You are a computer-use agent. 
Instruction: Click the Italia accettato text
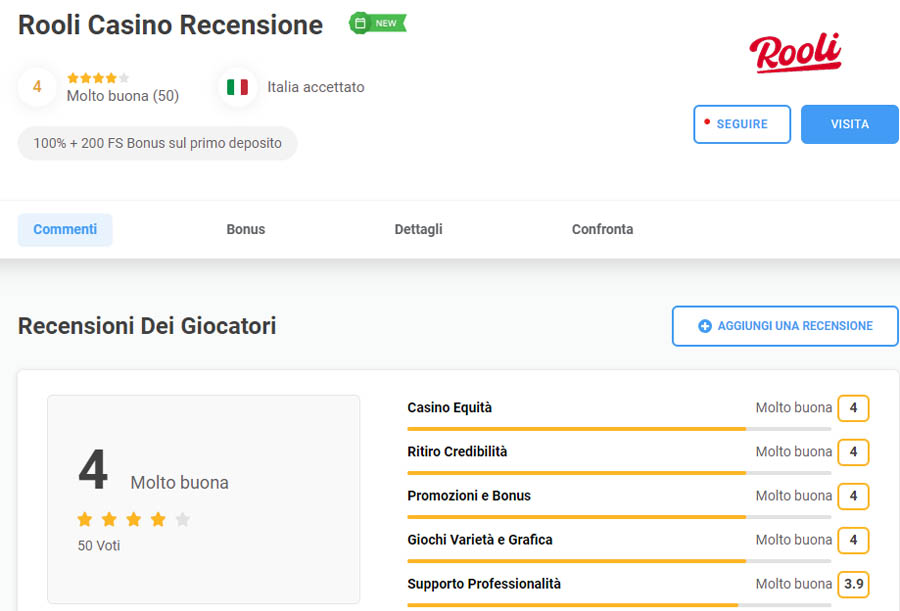pos(316,87)
